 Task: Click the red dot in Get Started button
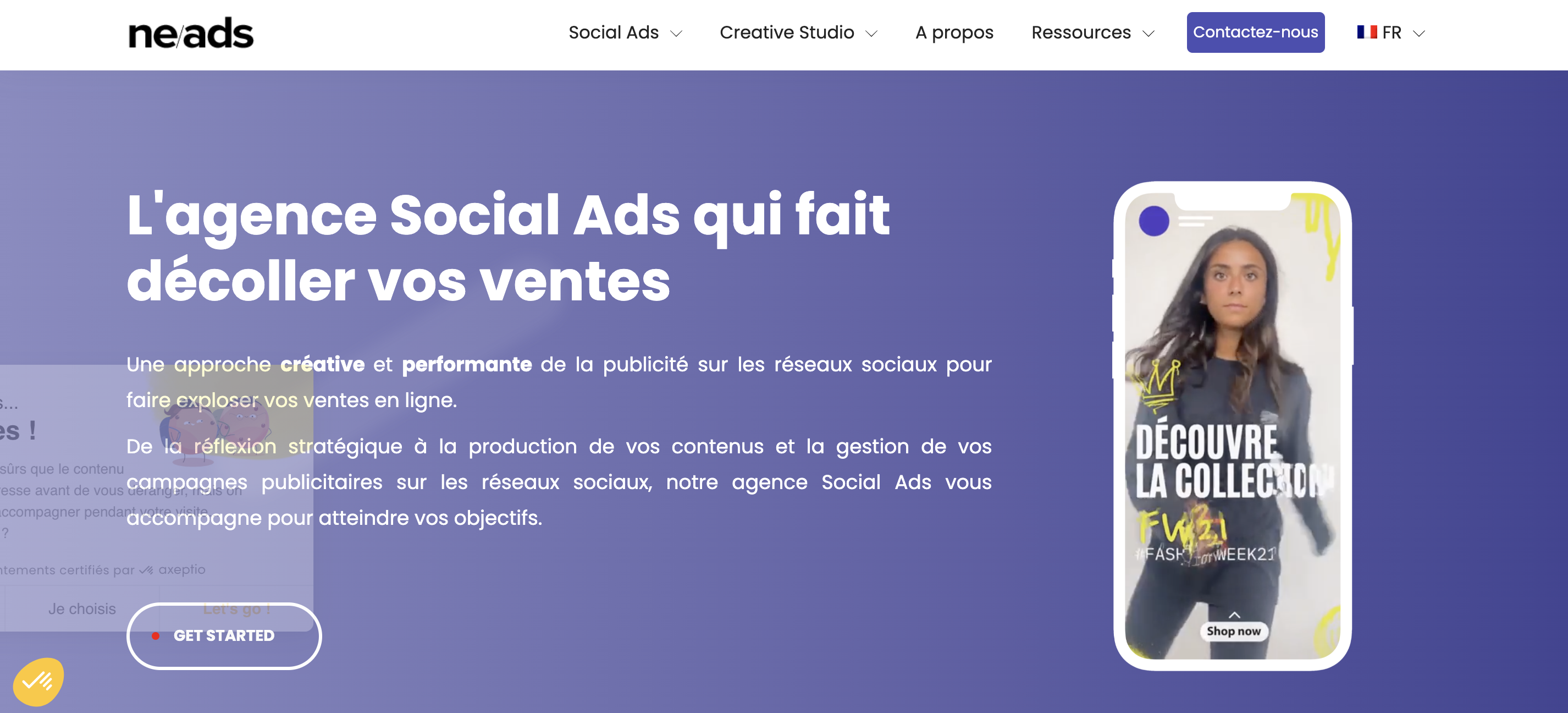point(156,635)
